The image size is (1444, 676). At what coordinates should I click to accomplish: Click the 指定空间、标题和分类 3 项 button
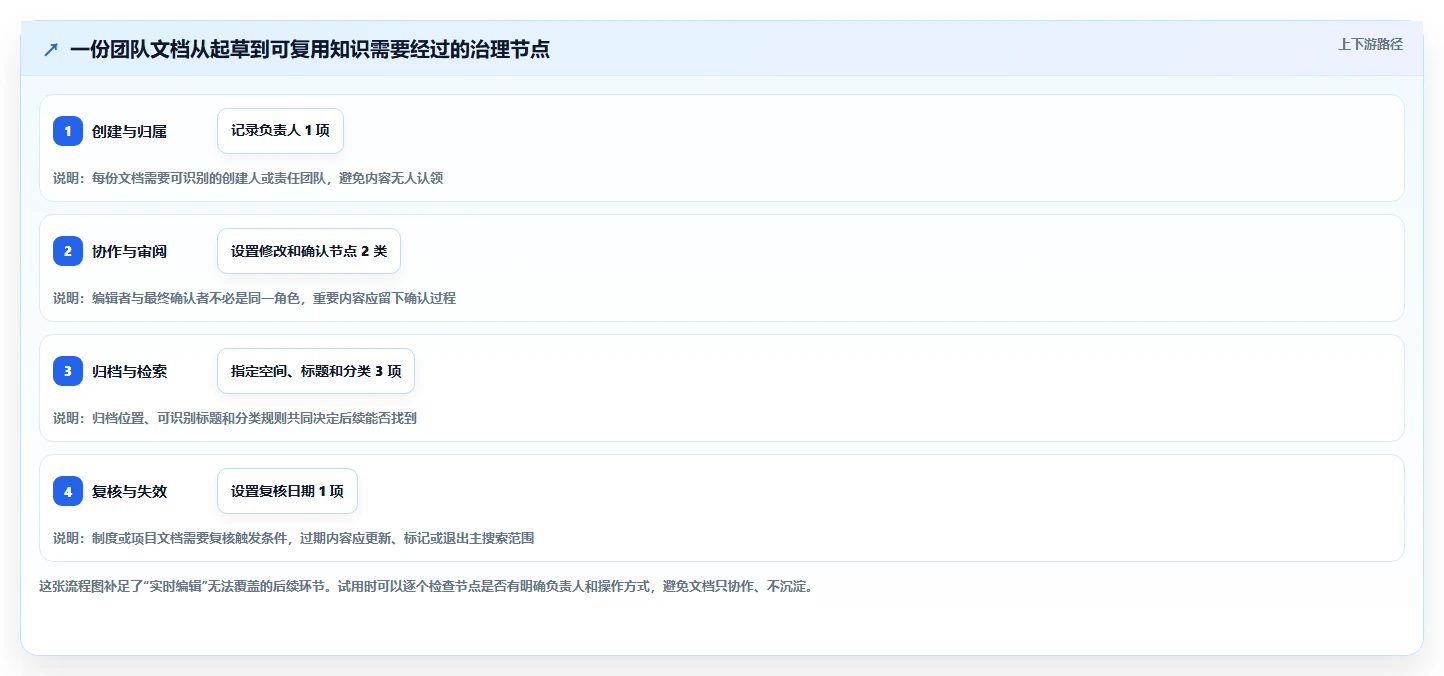[x=316, y=371]
